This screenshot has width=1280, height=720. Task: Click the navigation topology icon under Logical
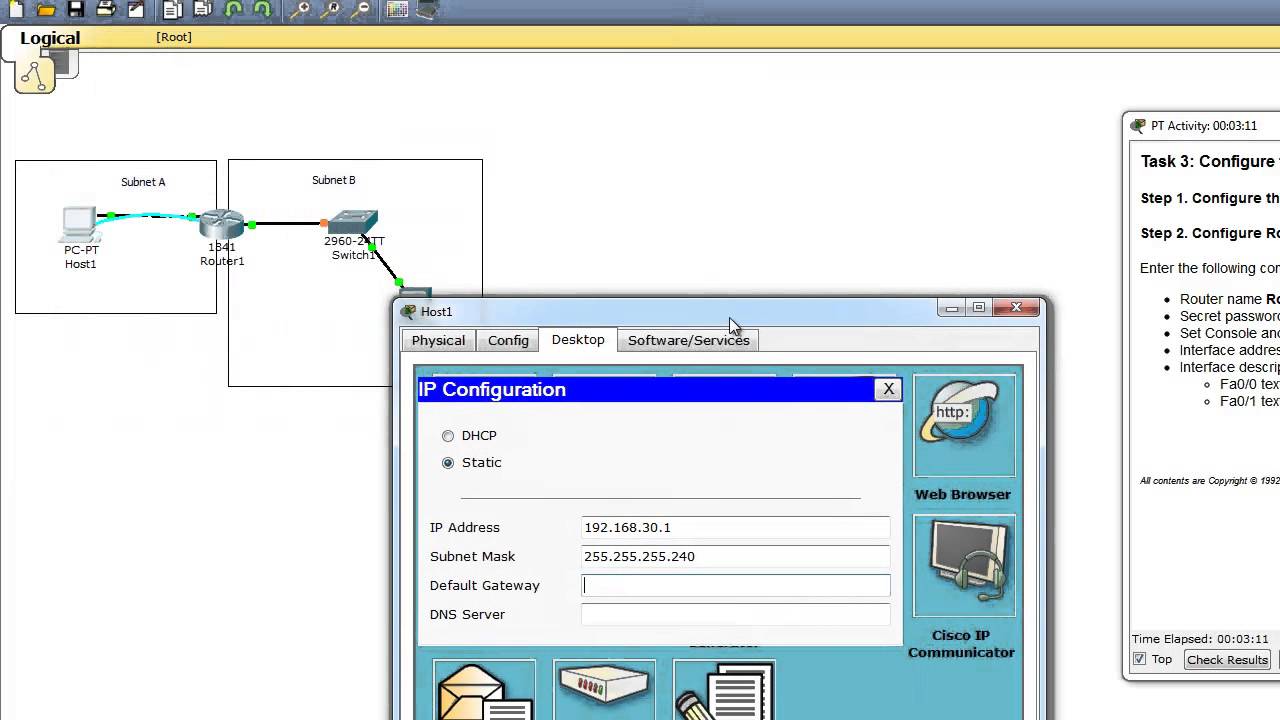[34, 76]
